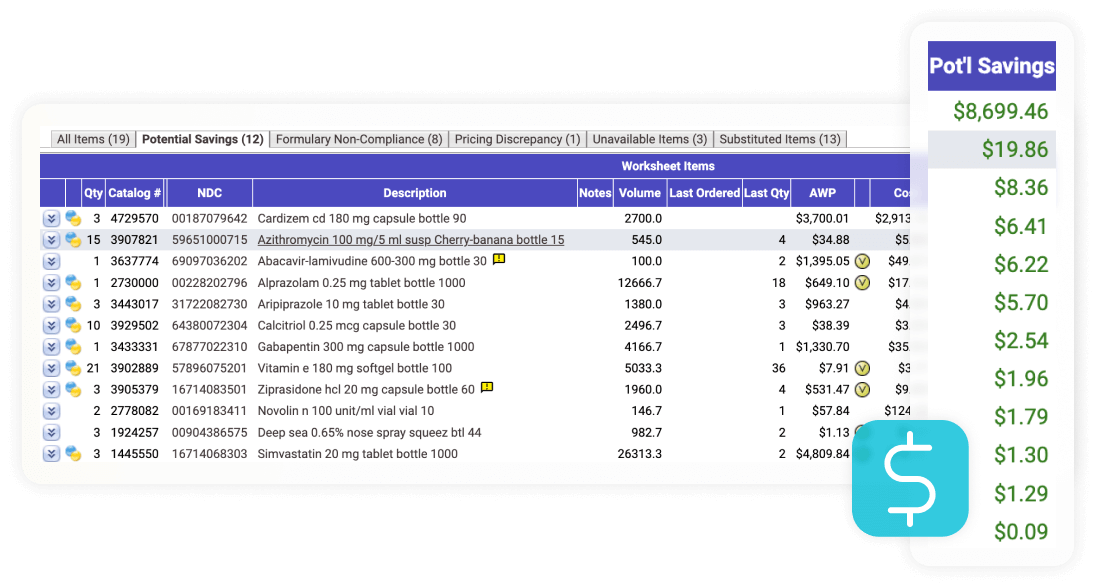Expand the Abacavir-lamivudine row details
This screenshot has width=1095, height=587.
[x=51, y=262]
